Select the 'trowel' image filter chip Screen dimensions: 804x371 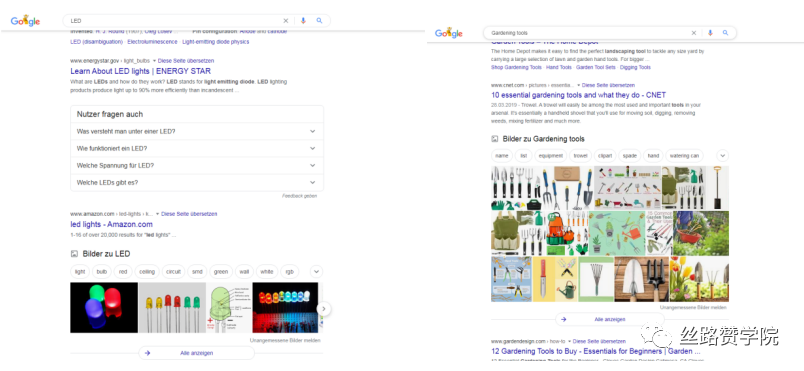click(x=581, y=155)
